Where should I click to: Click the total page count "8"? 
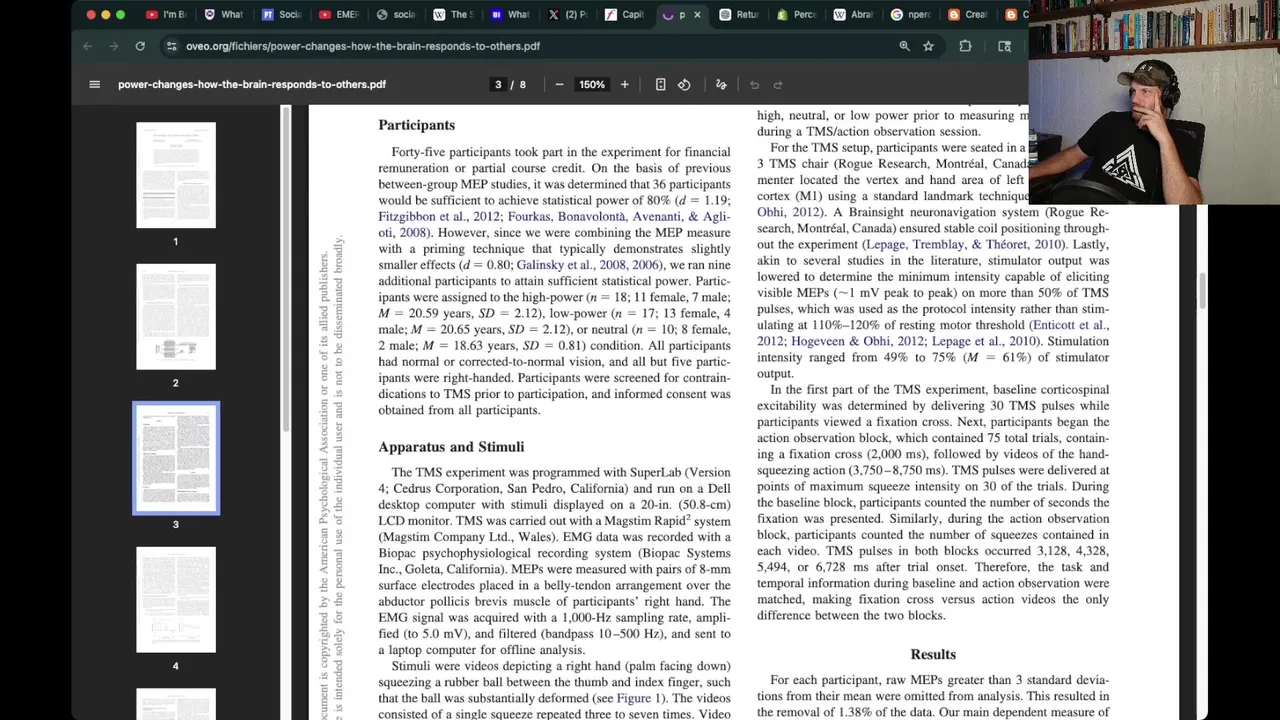tap(522, 85)
